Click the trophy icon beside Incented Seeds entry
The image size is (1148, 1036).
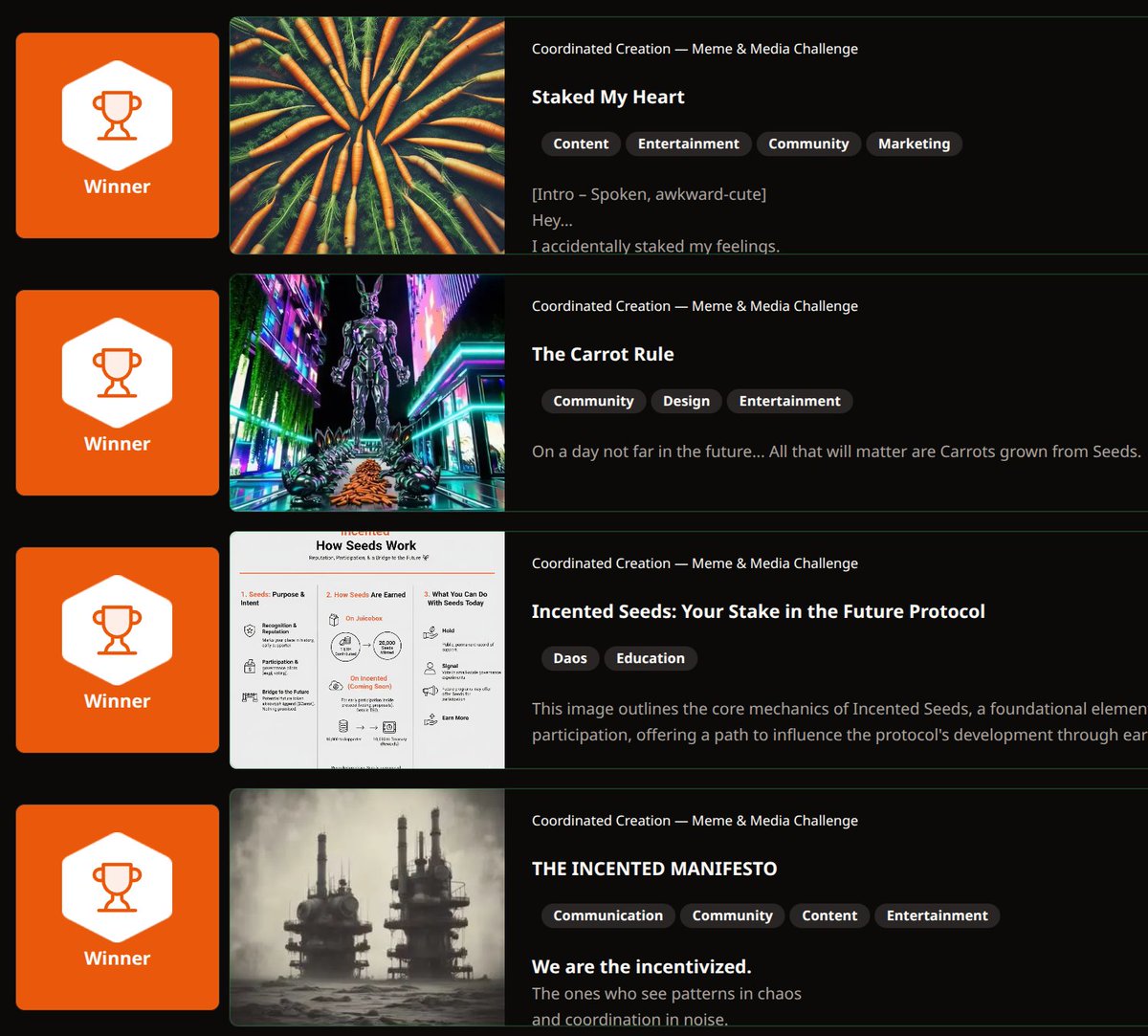pyautogui.click(x=117, y=629)
